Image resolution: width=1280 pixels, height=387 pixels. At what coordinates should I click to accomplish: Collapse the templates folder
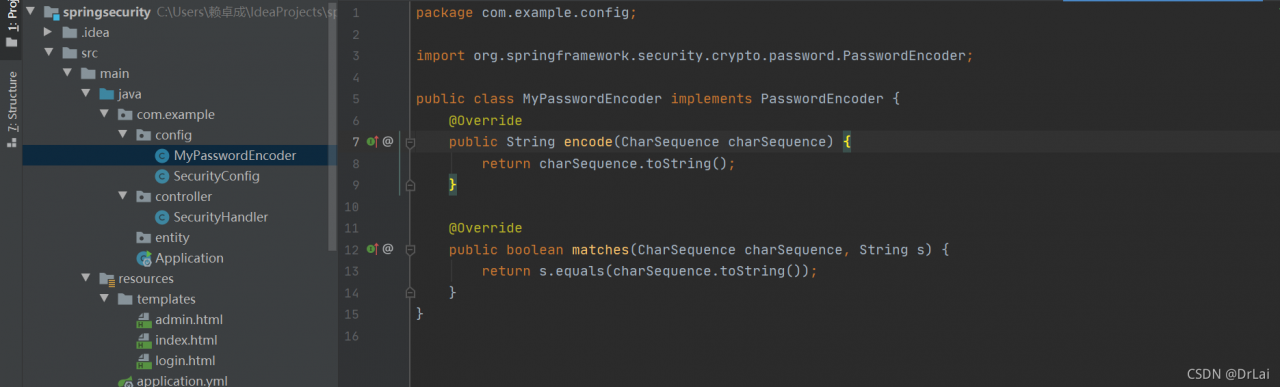[104, 299]
